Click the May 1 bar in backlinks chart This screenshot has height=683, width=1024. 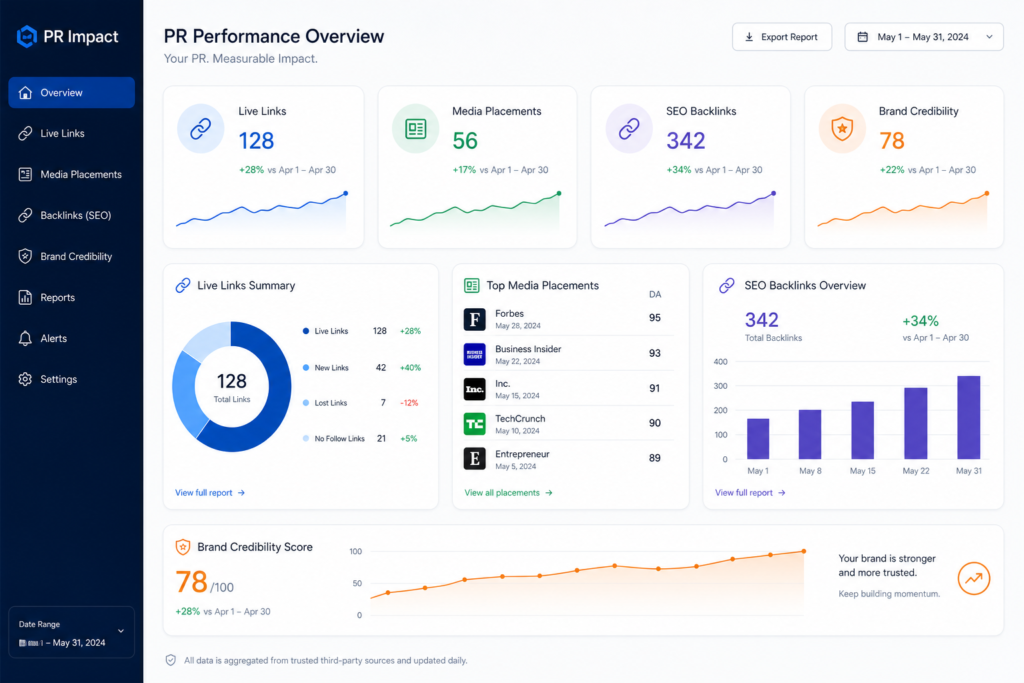pyautogui.click(x=758, y=439)
